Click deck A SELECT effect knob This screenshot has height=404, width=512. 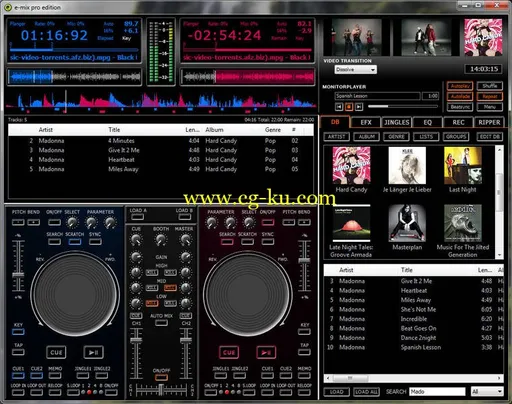tap(72, 222)
